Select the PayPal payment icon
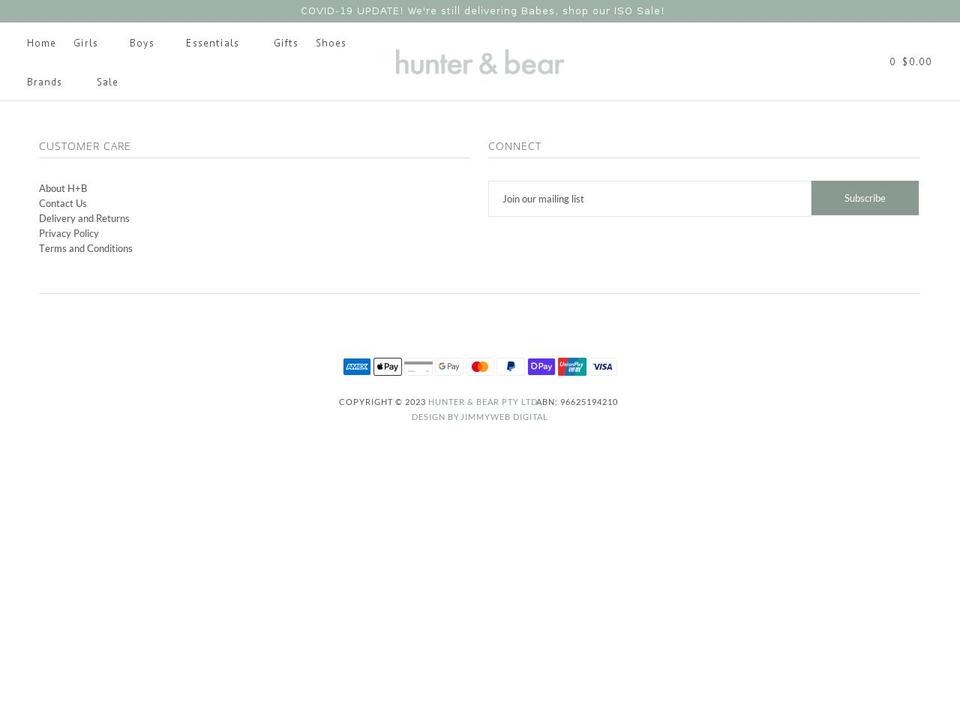This screenshot has width=960, height=720. [x=510, y=366]
